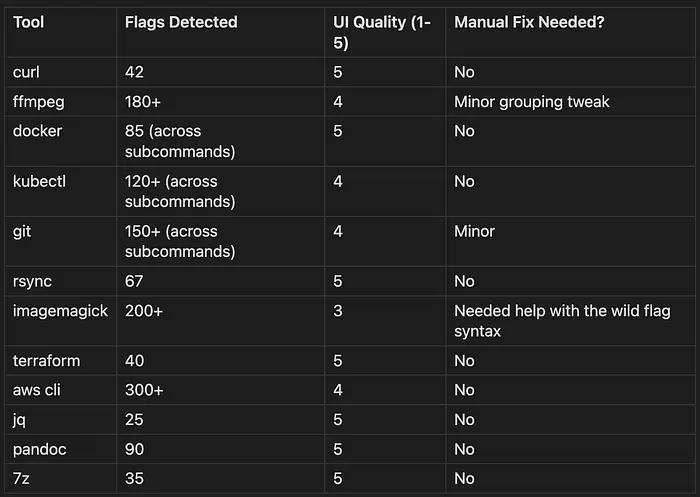Click the aws cli tool cell
The height and width of the screenshot is (497, 700).
click(x=39, y=390)
